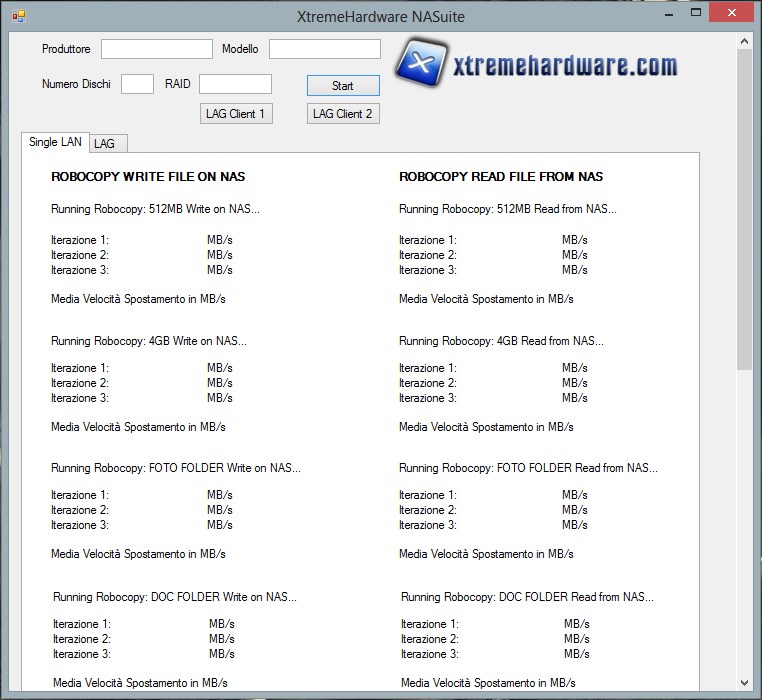762x700 pixels.
Task: Click the LAG Client 1 button
Action: point(236,114)
